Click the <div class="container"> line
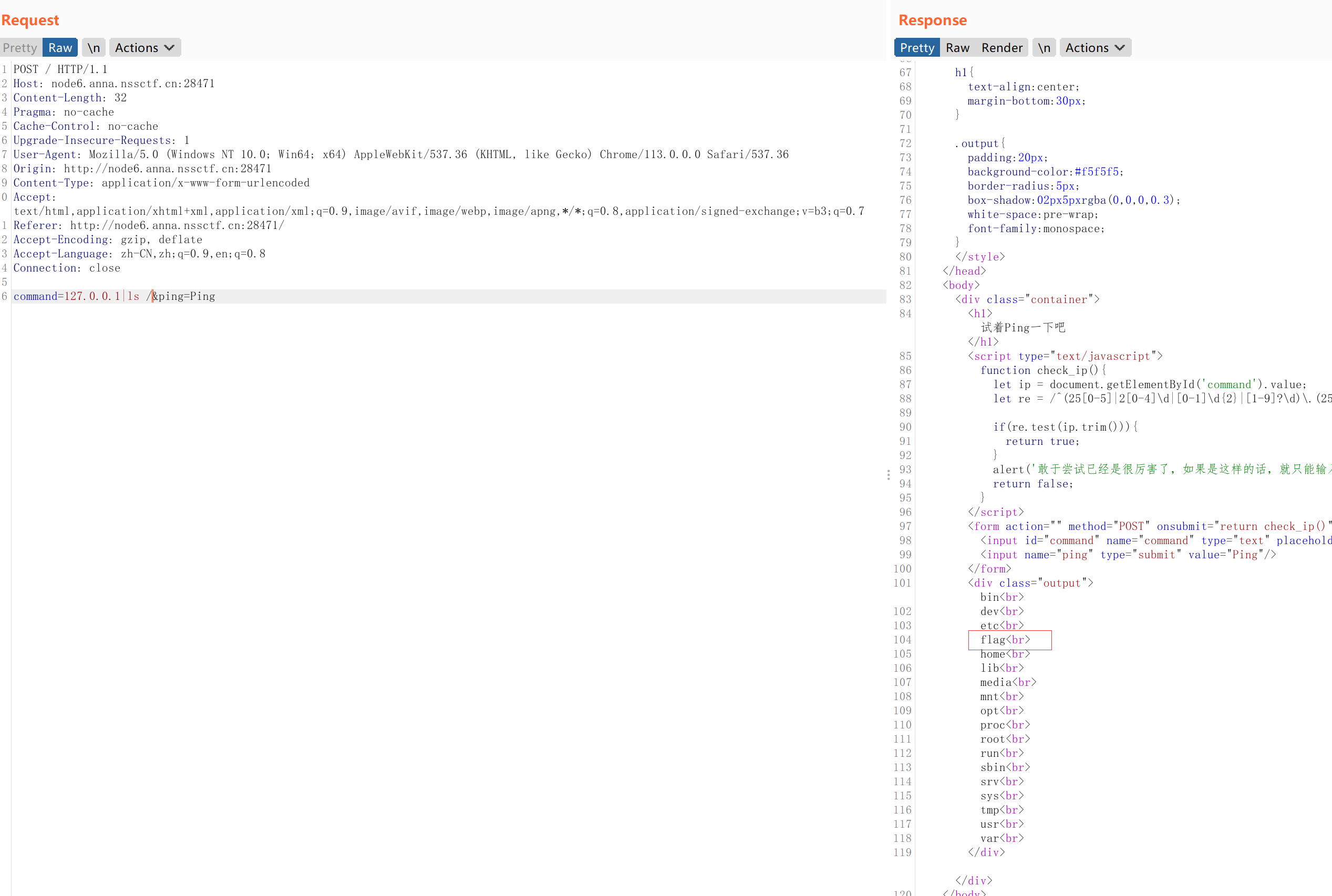The image size is (1332, 896). pyautogui.click(x=1027, y=299)
